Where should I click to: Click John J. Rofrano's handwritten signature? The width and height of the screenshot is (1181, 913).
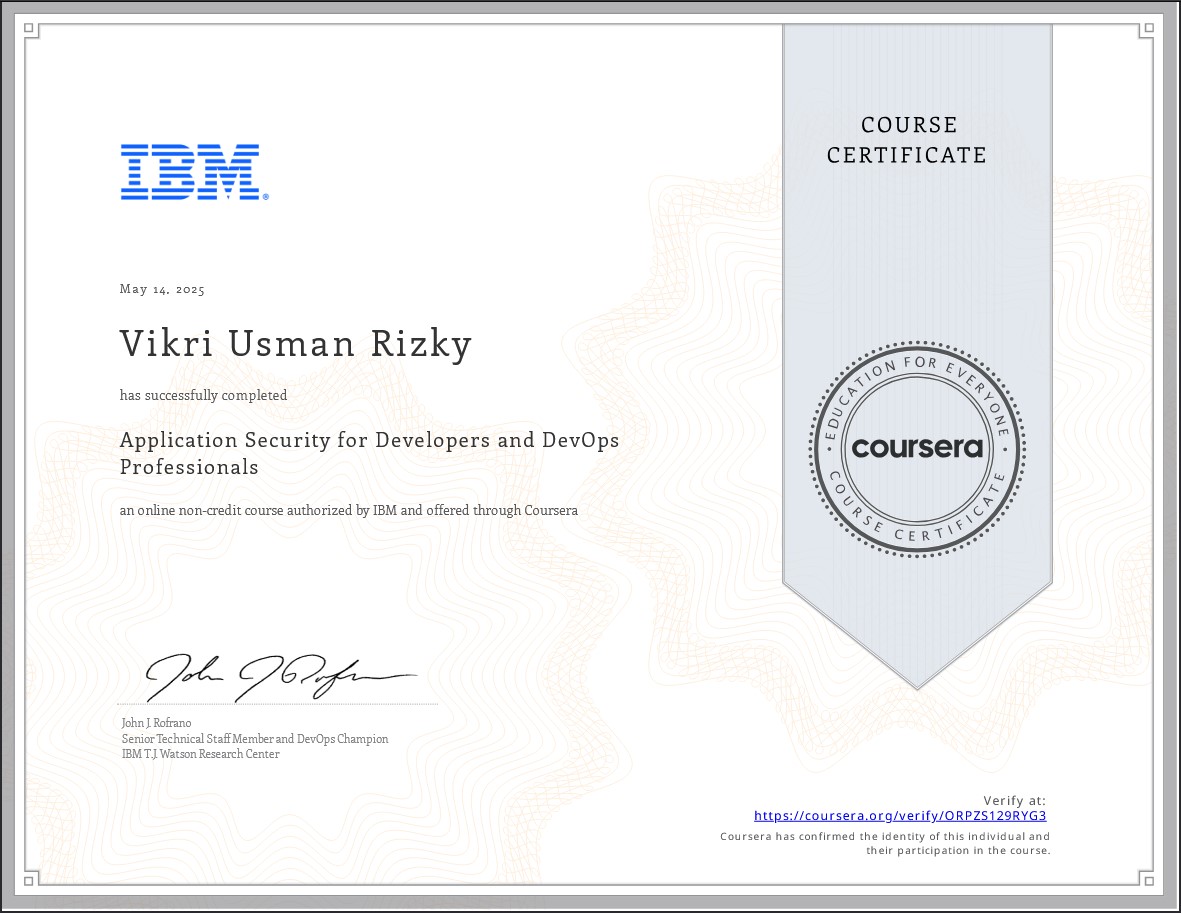280,679
